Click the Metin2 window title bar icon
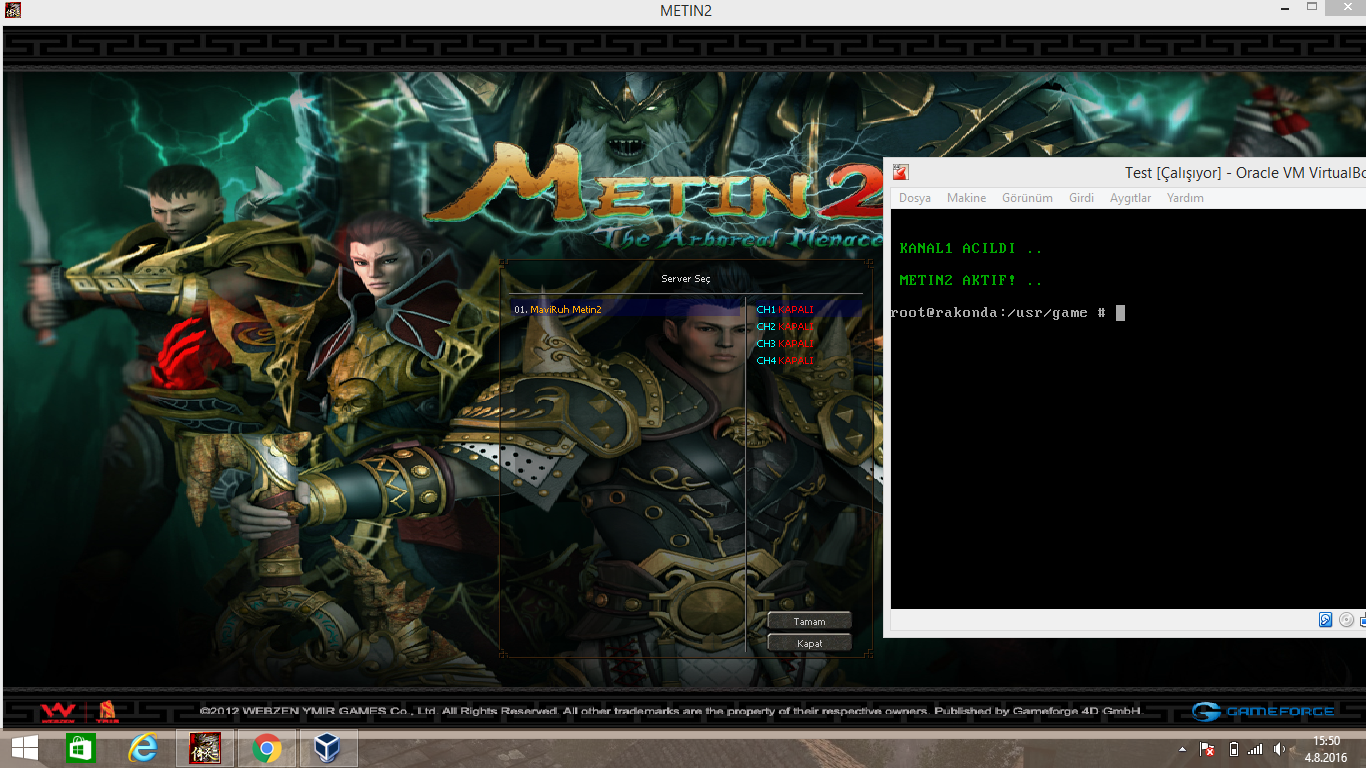 click(13, 11)
